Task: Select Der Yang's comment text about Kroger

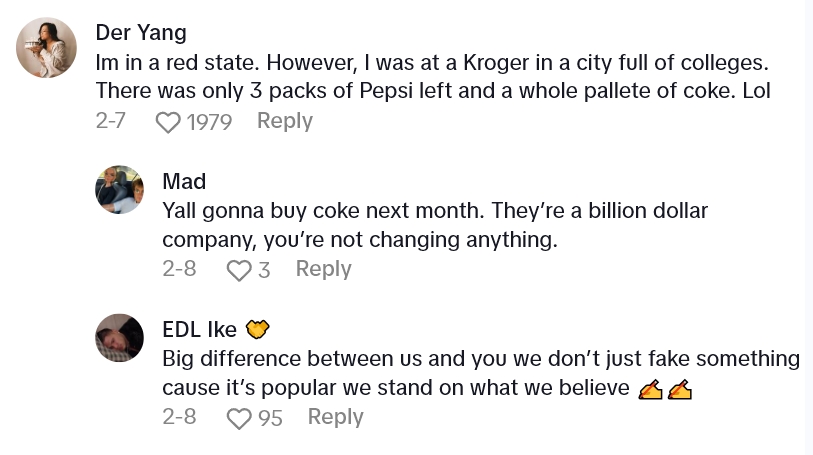Action: pos(432,76)
